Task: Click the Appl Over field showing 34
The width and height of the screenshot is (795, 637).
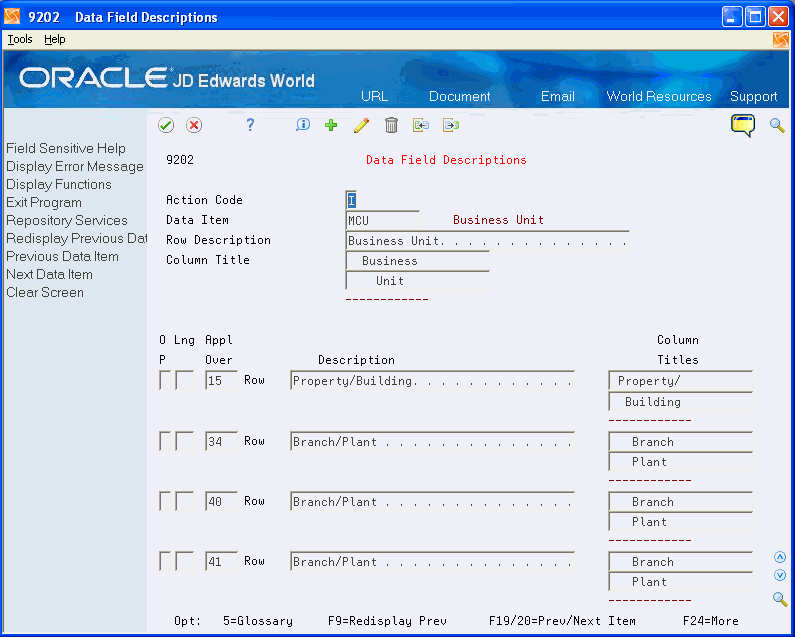Action: click(221, 441)
